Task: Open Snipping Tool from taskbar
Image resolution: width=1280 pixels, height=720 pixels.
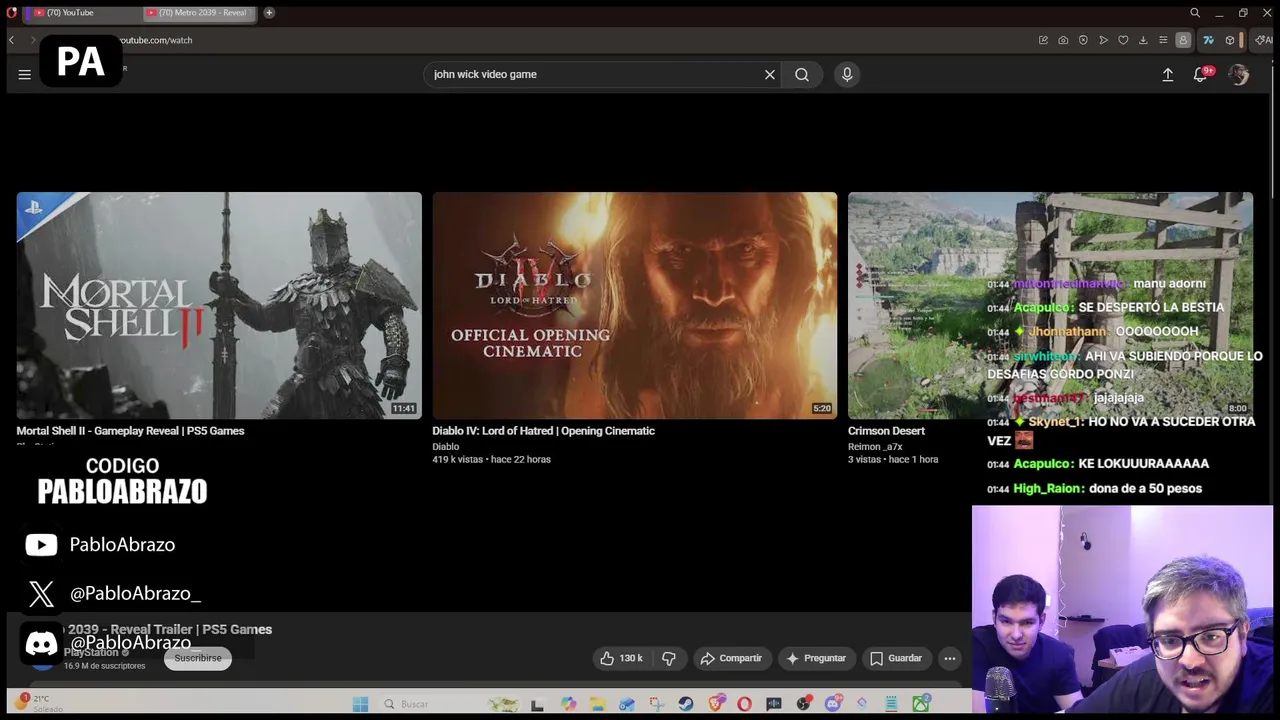Action: tap(656, 704)
